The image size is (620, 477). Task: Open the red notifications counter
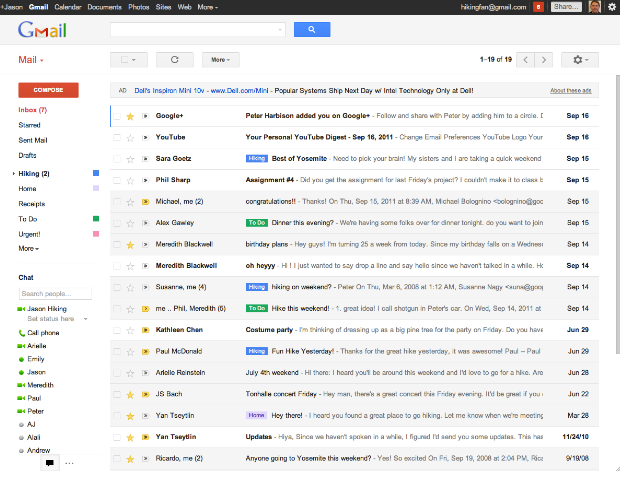538,7
